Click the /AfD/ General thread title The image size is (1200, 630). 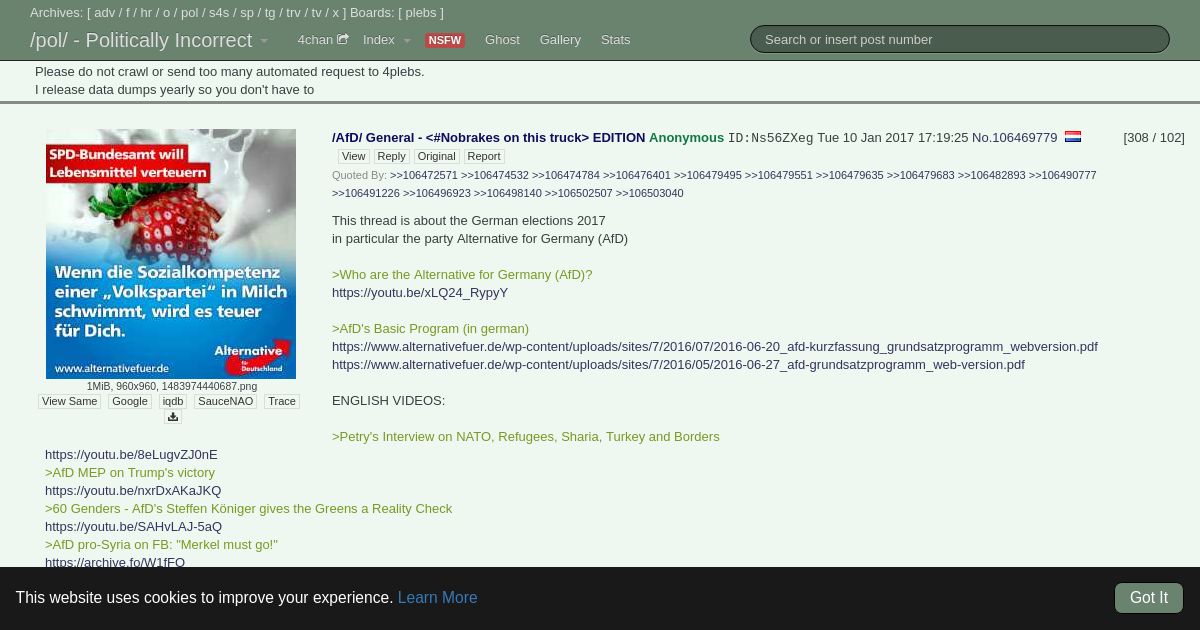pos(488,138)
